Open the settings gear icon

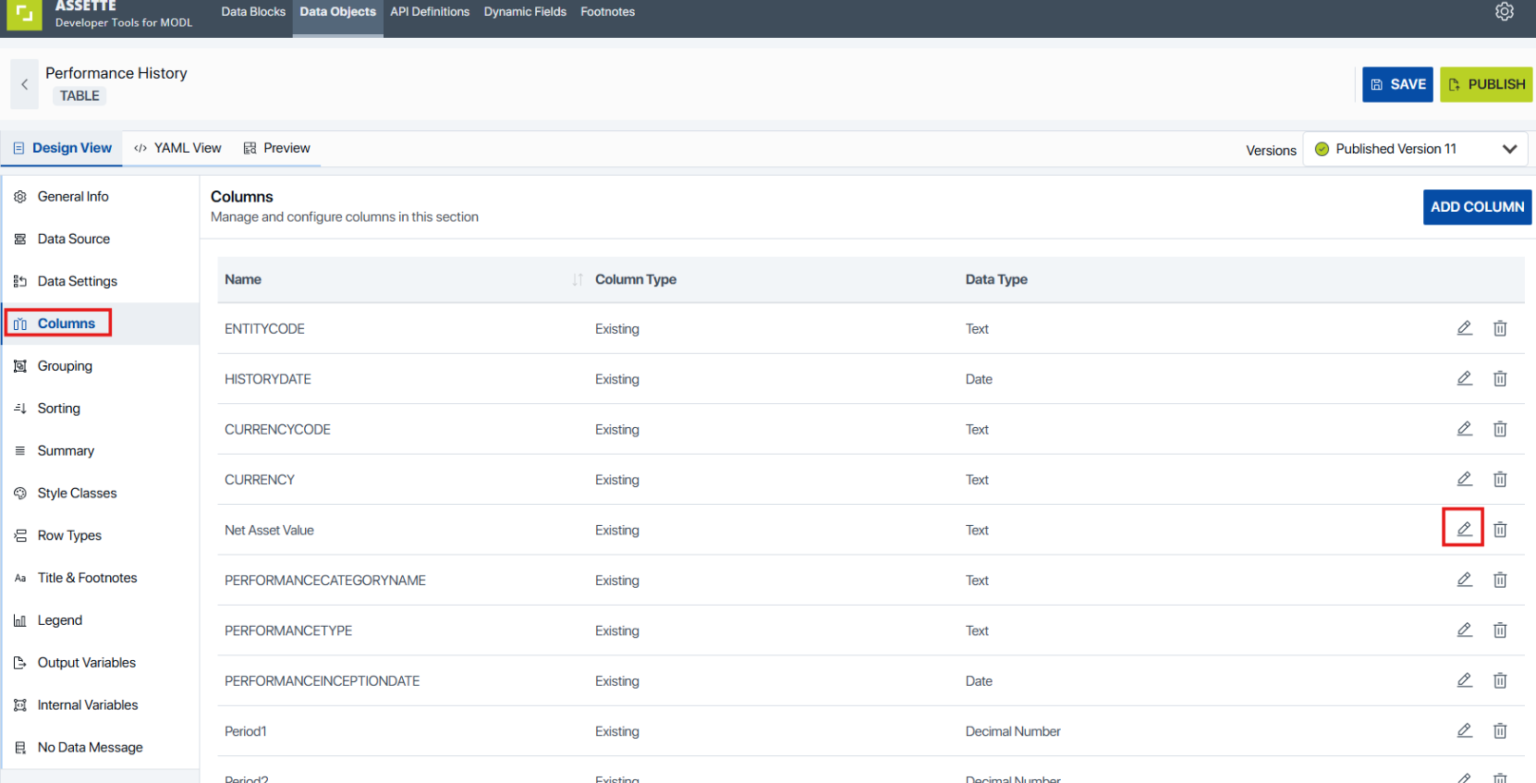click(x=1504, y=12)
